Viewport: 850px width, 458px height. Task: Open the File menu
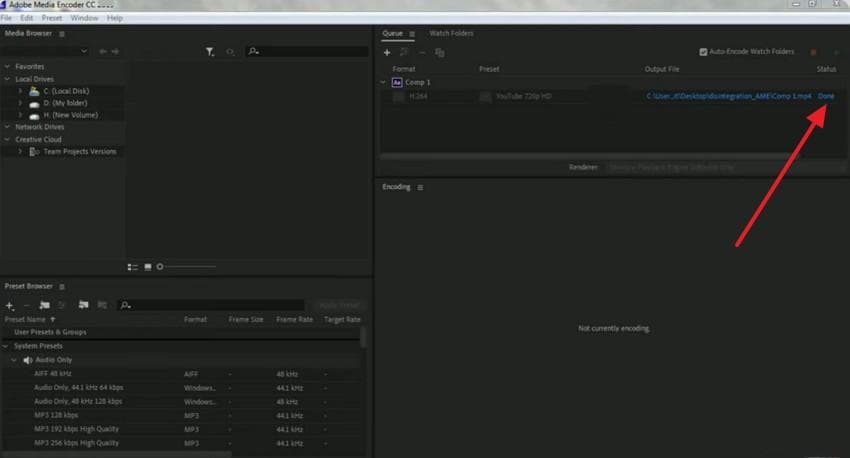click(x=6, y=18)
